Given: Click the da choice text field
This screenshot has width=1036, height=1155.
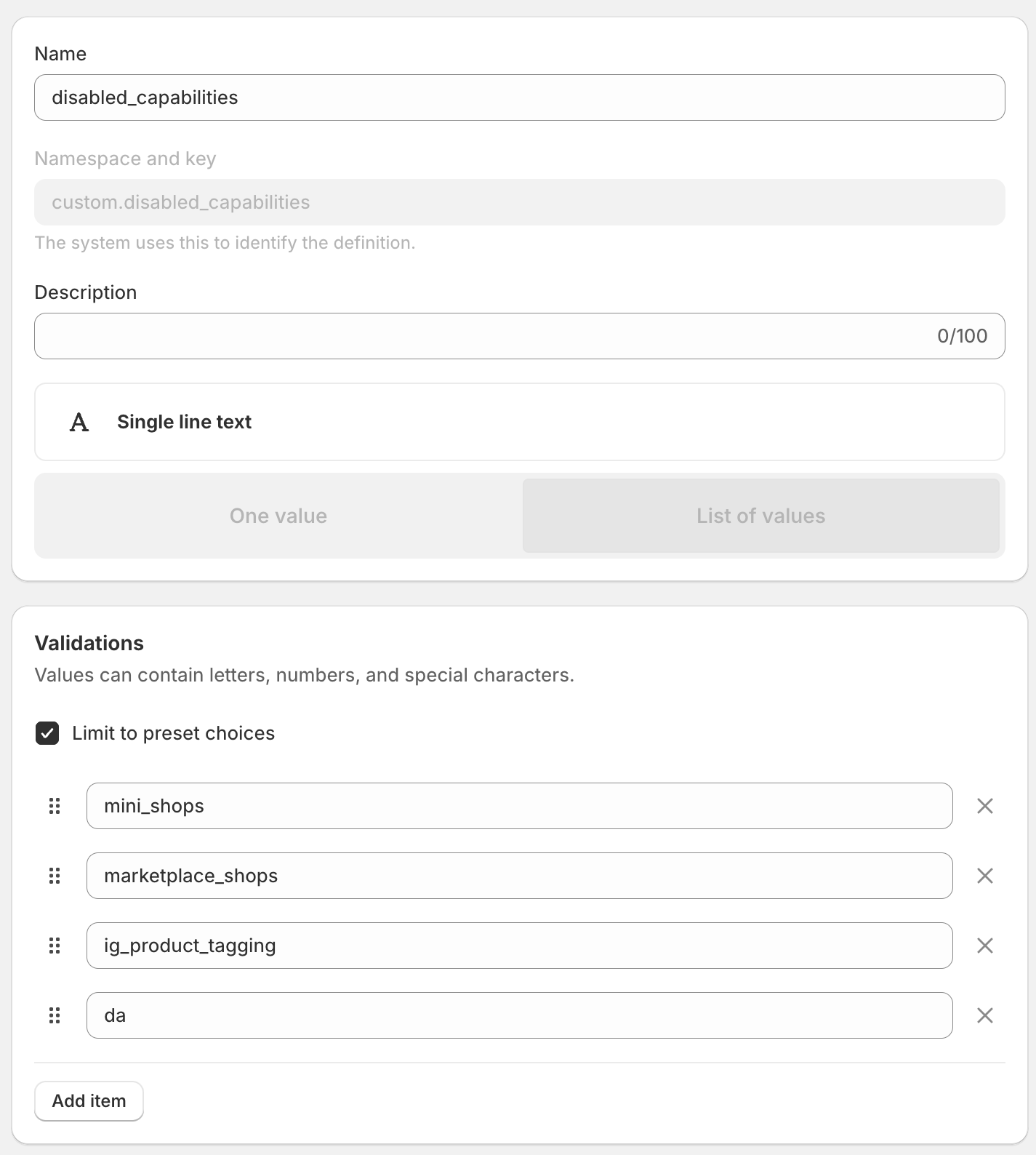Looking at the screenshot, I should [520, 1015].
